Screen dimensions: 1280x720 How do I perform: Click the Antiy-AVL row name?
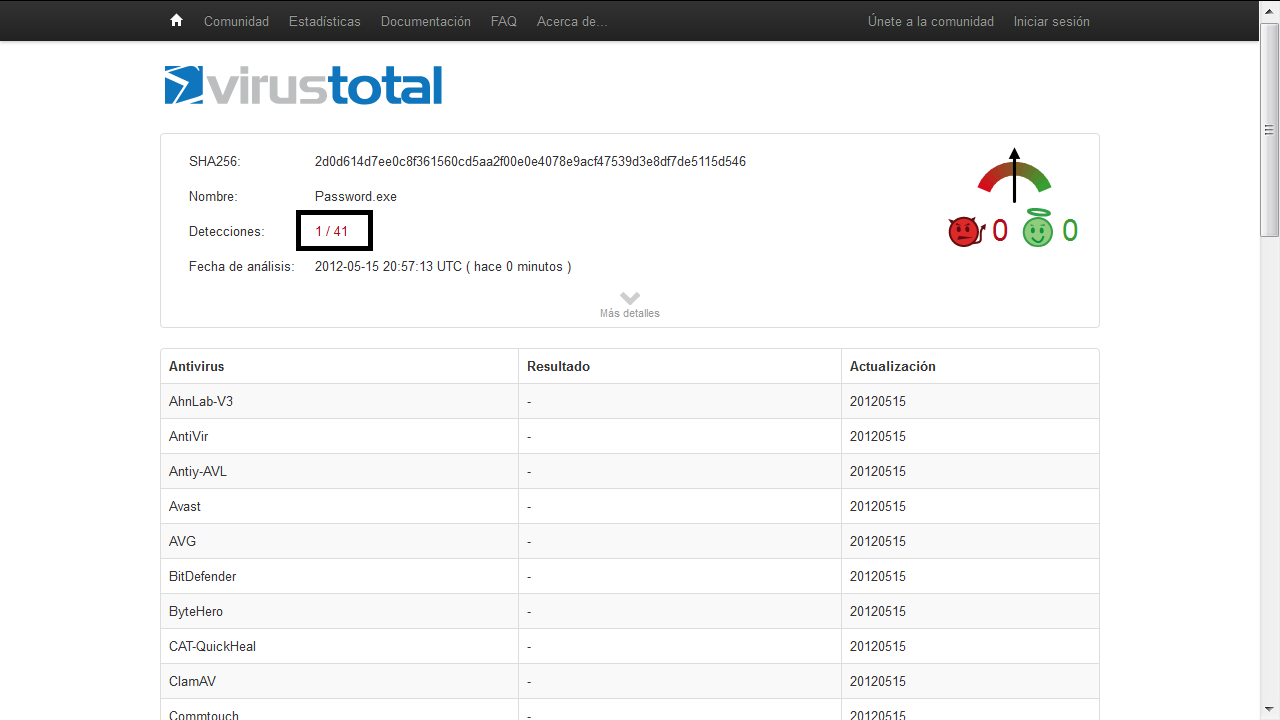tap(198, 471)
